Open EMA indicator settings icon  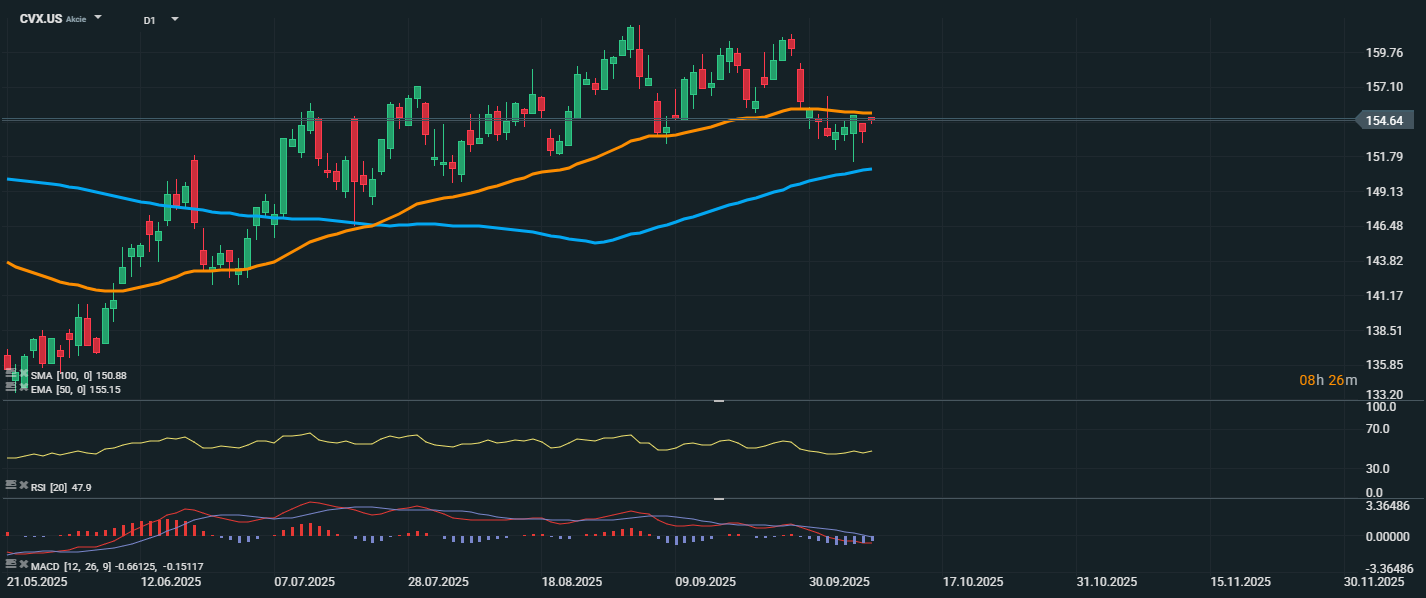coord(11,388)
